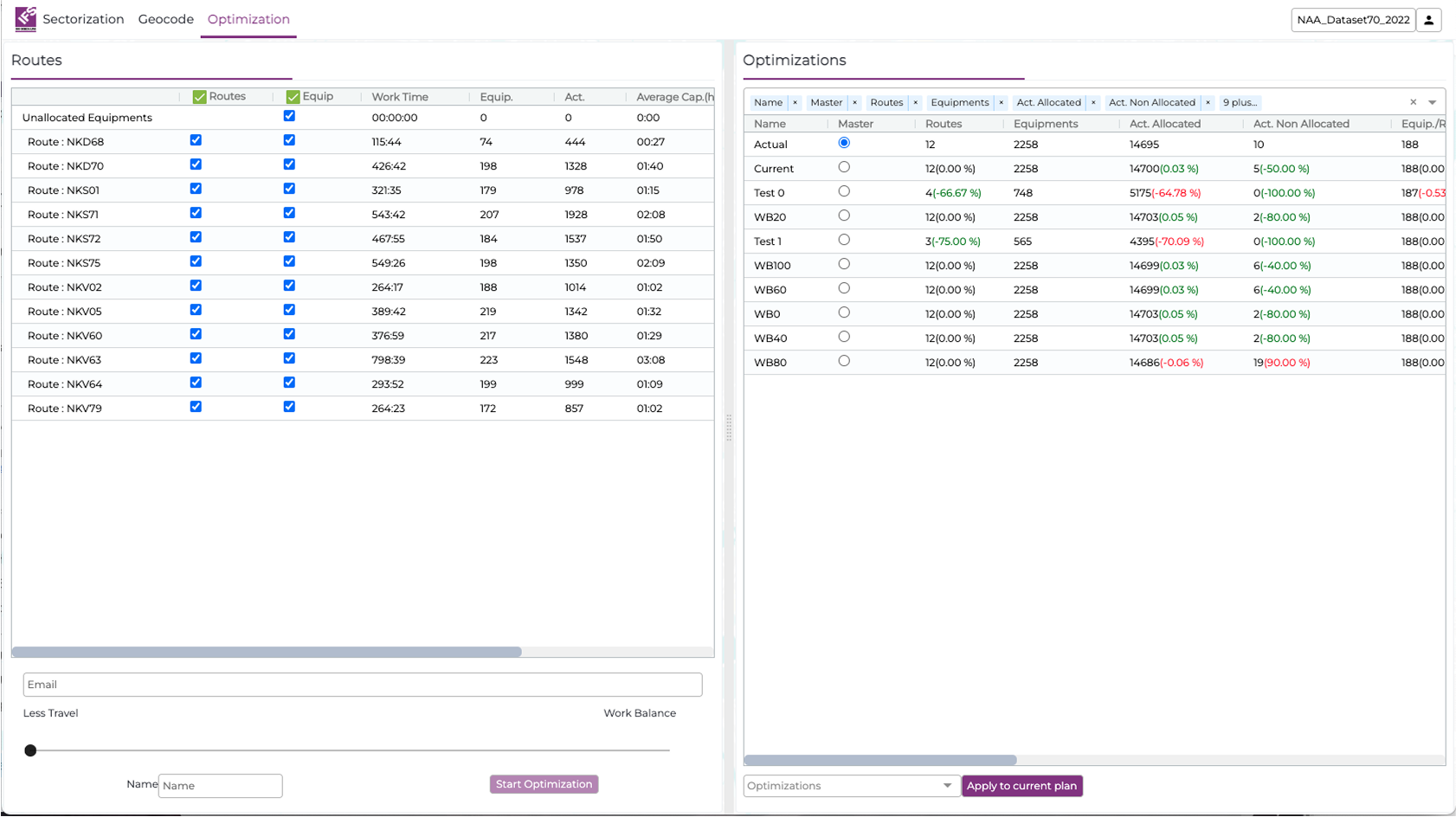Screen dimensions: 1456x817
Task: Expand the column selector dropdown arrow
Action: (x=1433, y=102)
